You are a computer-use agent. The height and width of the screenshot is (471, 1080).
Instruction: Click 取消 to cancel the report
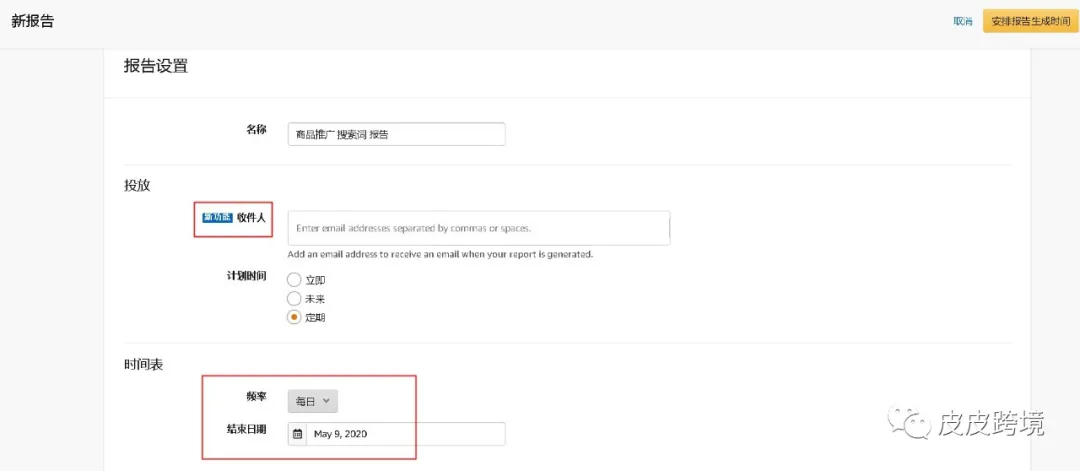coord(962,21)
